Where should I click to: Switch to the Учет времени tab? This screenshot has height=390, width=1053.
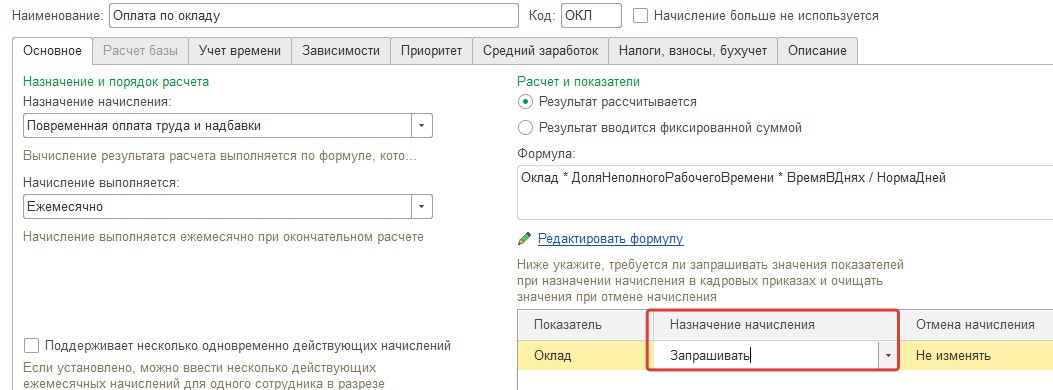pyautogui.click(x=240, y=51)
